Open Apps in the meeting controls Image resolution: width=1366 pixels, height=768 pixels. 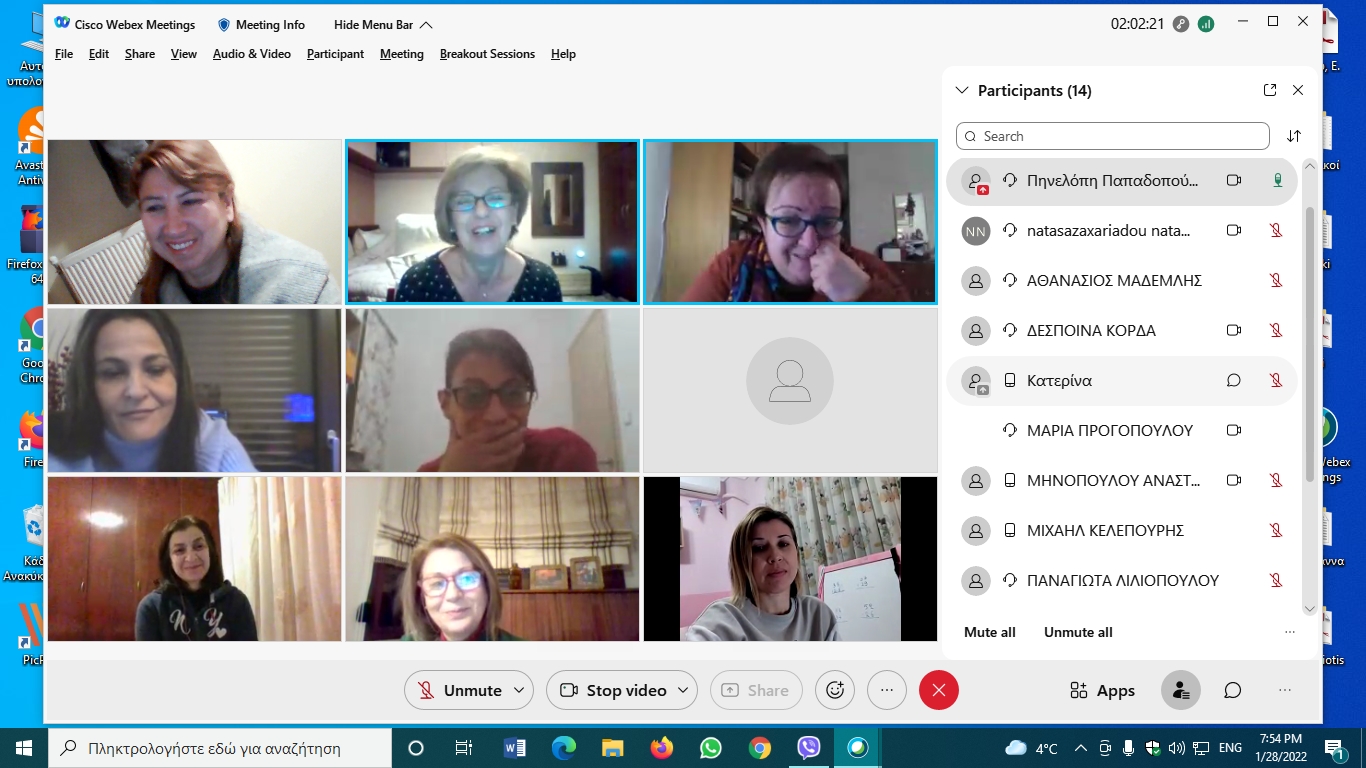(x=1102, y=690)
